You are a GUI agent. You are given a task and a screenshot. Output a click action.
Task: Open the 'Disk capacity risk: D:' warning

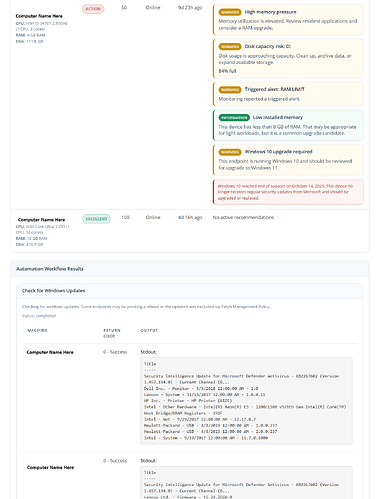(268, 46)
